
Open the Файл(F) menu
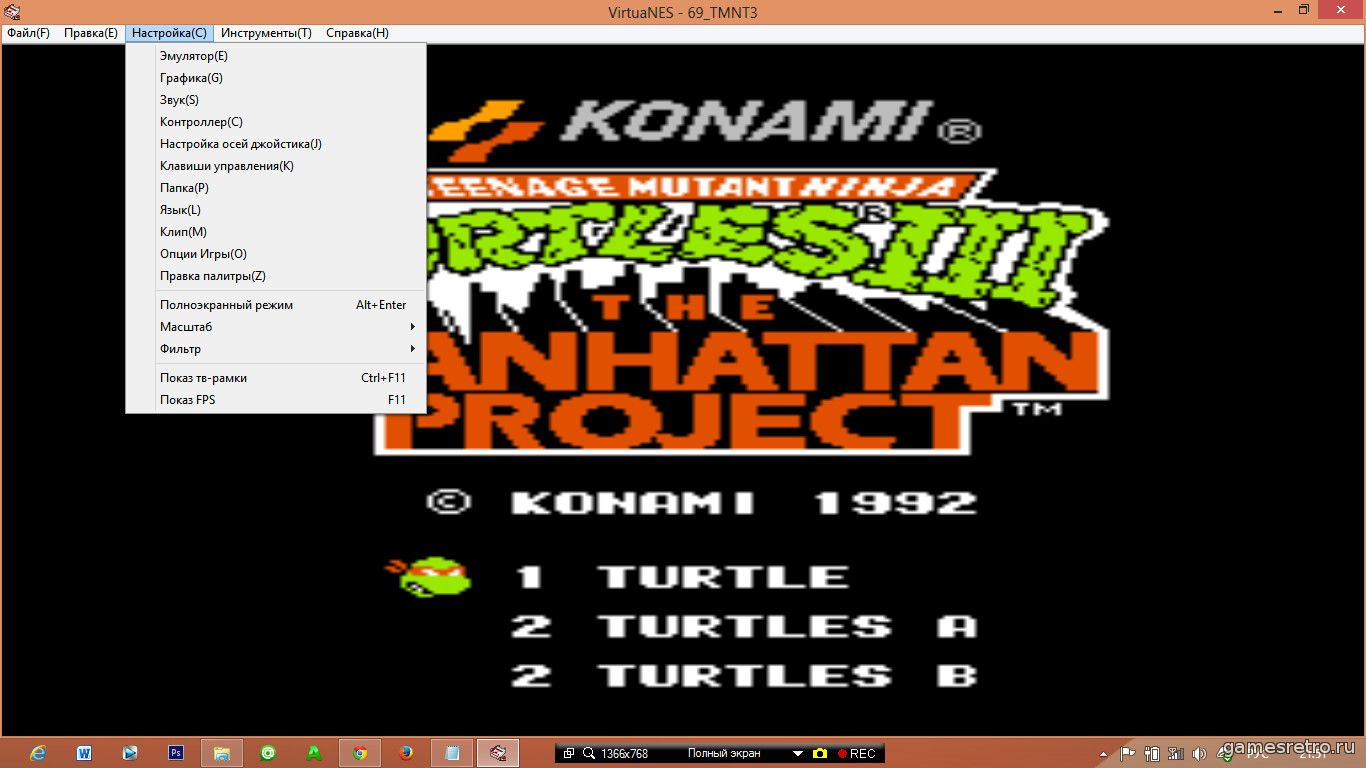pos(28,33)
